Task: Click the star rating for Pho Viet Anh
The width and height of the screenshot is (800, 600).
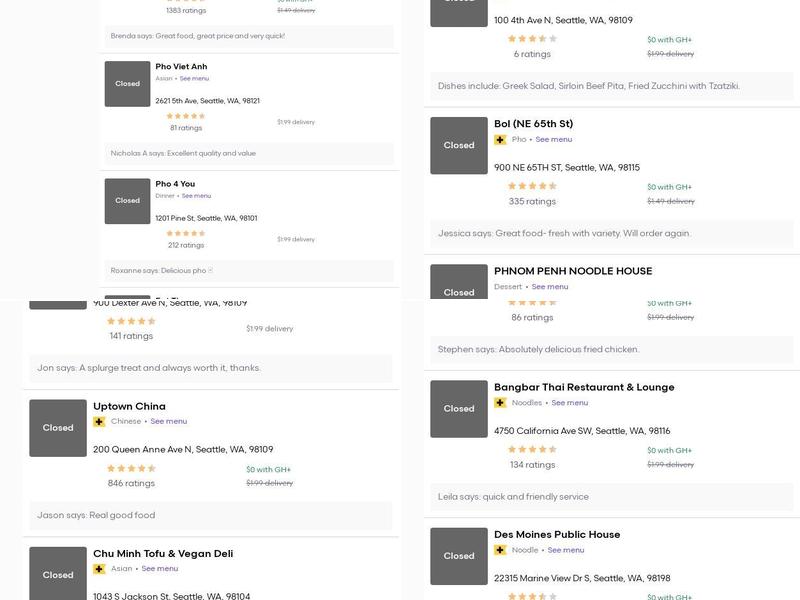Action: [x=186, y=116]
